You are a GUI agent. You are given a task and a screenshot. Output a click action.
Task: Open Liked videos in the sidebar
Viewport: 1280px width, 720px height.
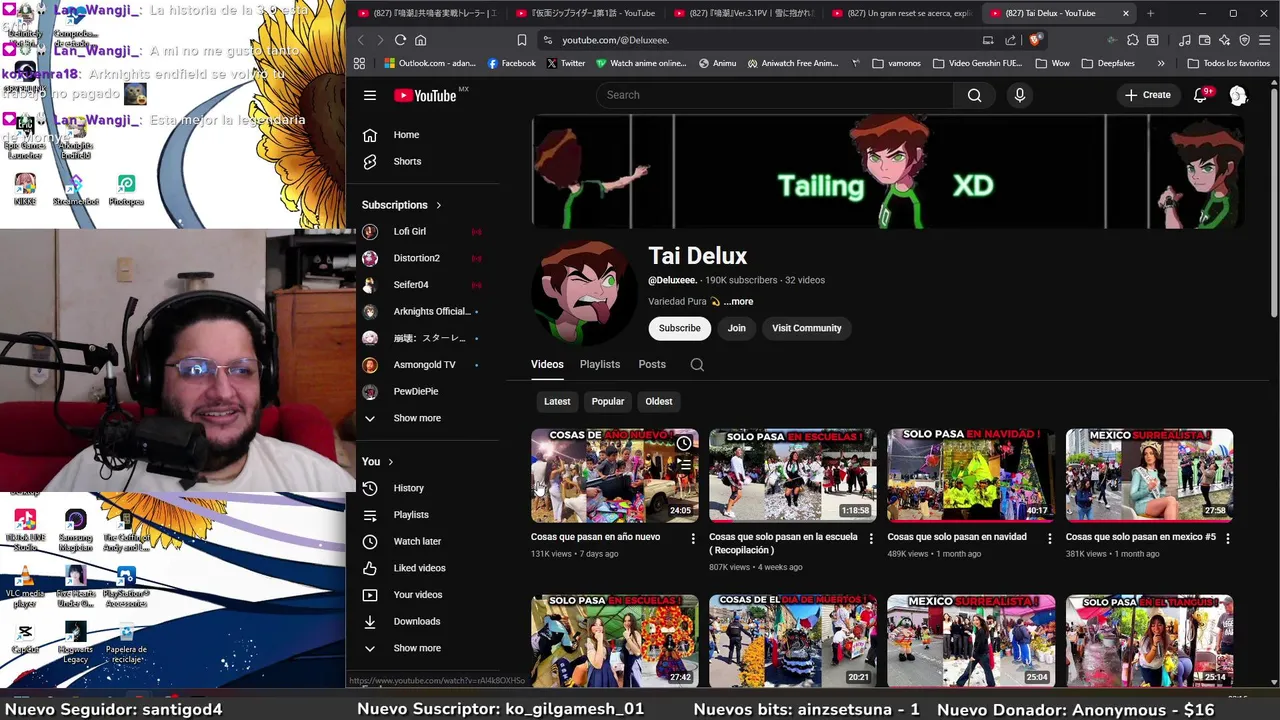click(419, 568)
